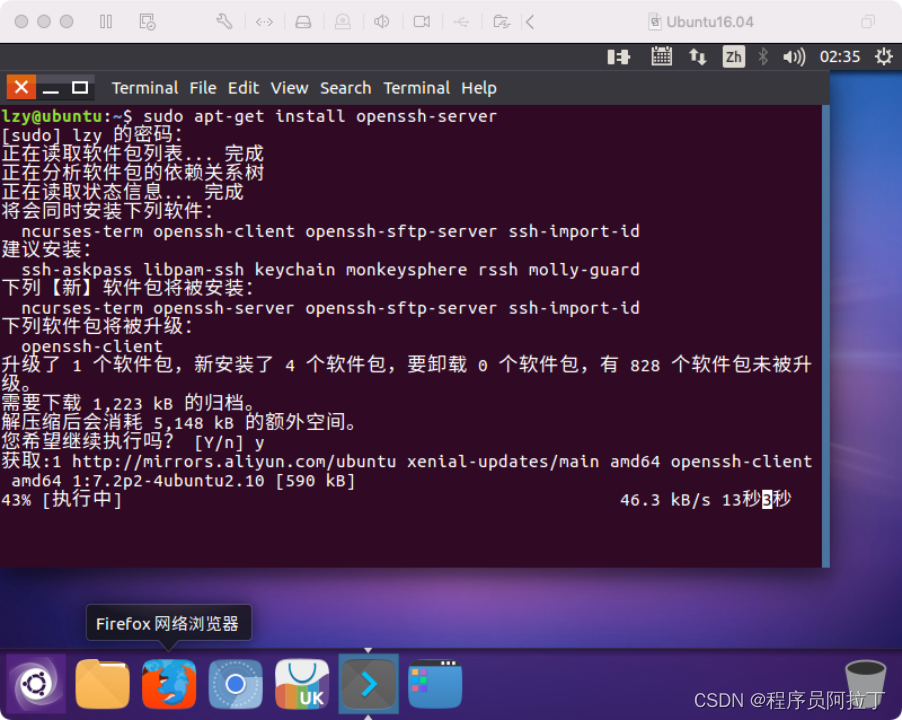
Task: Open the Files file manager in the dock
Action: pos(102,685)
